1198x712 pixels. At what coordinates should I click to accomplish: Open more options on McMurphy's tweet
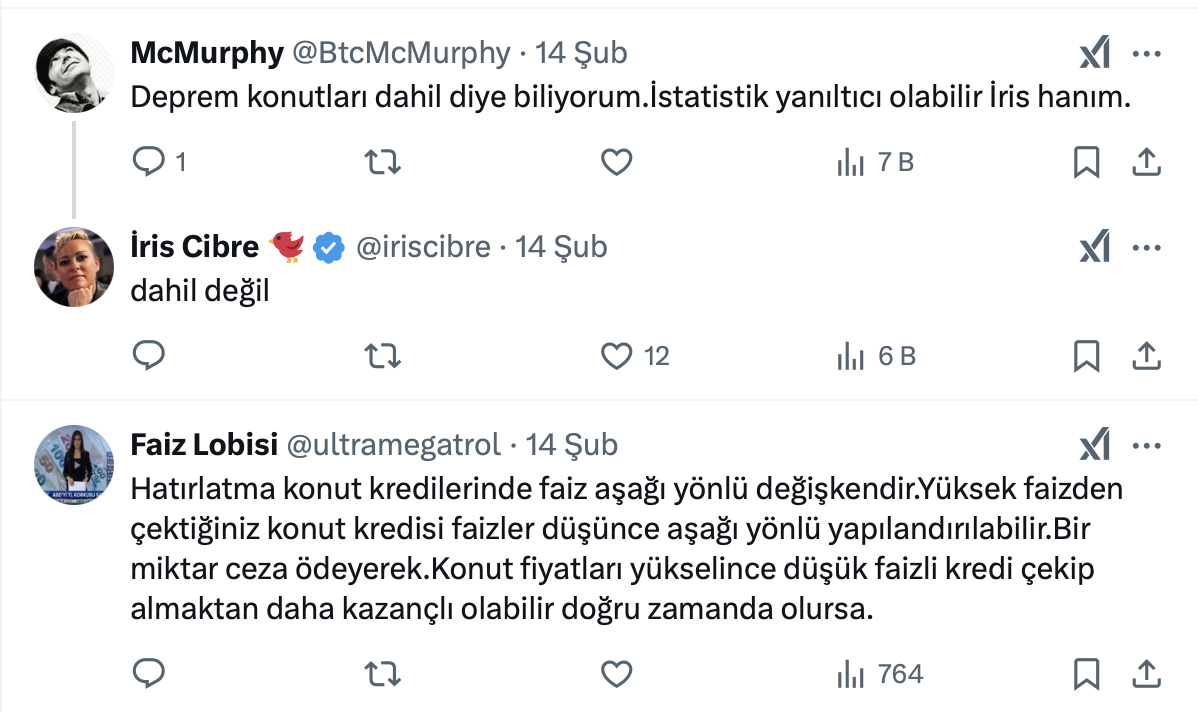[x=1146, y=54]
